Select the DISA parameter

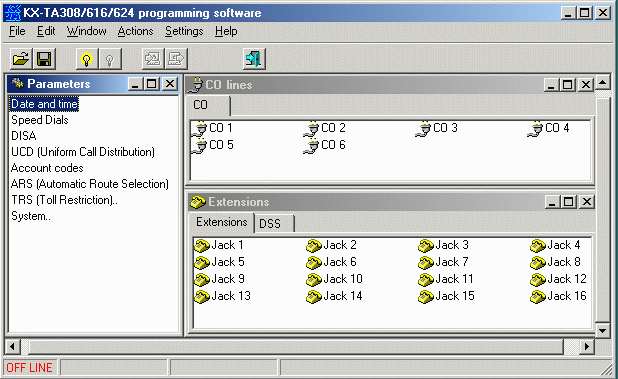24,136
